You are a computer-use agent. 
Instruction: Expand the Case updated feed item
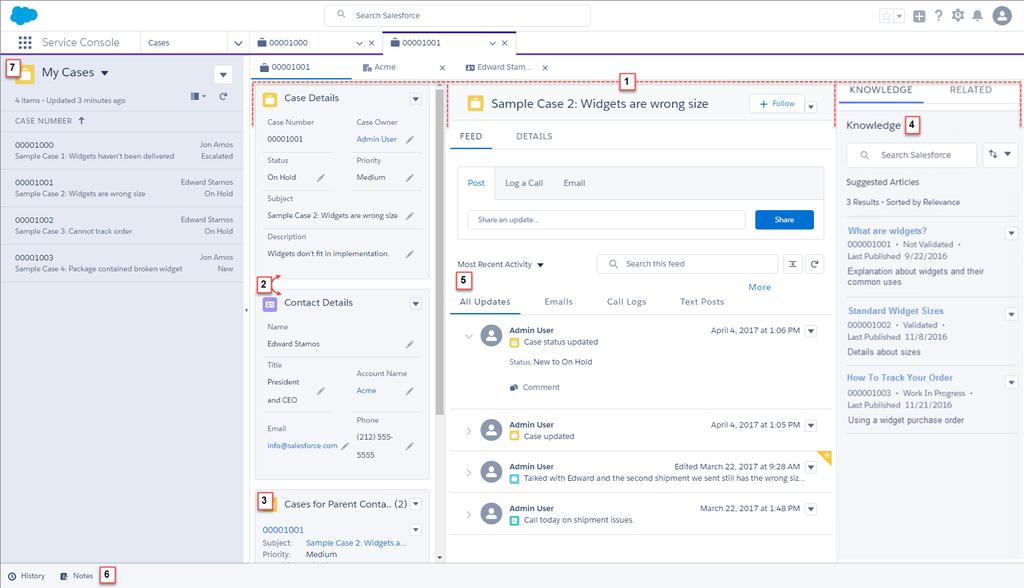468,431
